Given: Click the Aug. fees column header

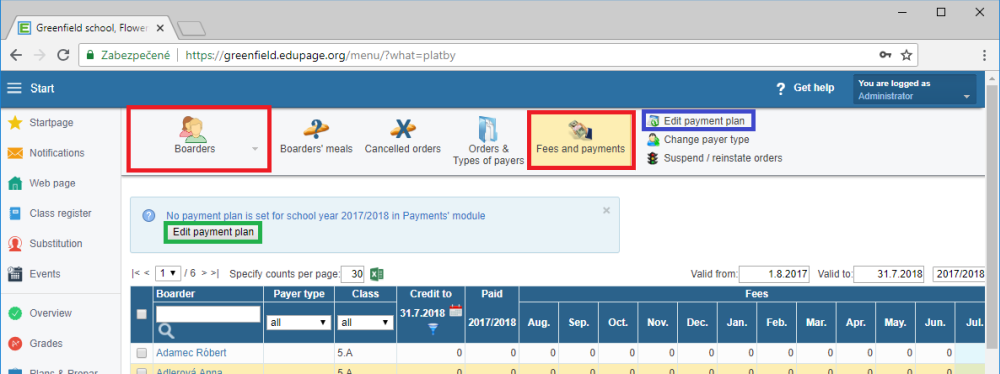Looking at the screenshot, I should pos(539,322).
